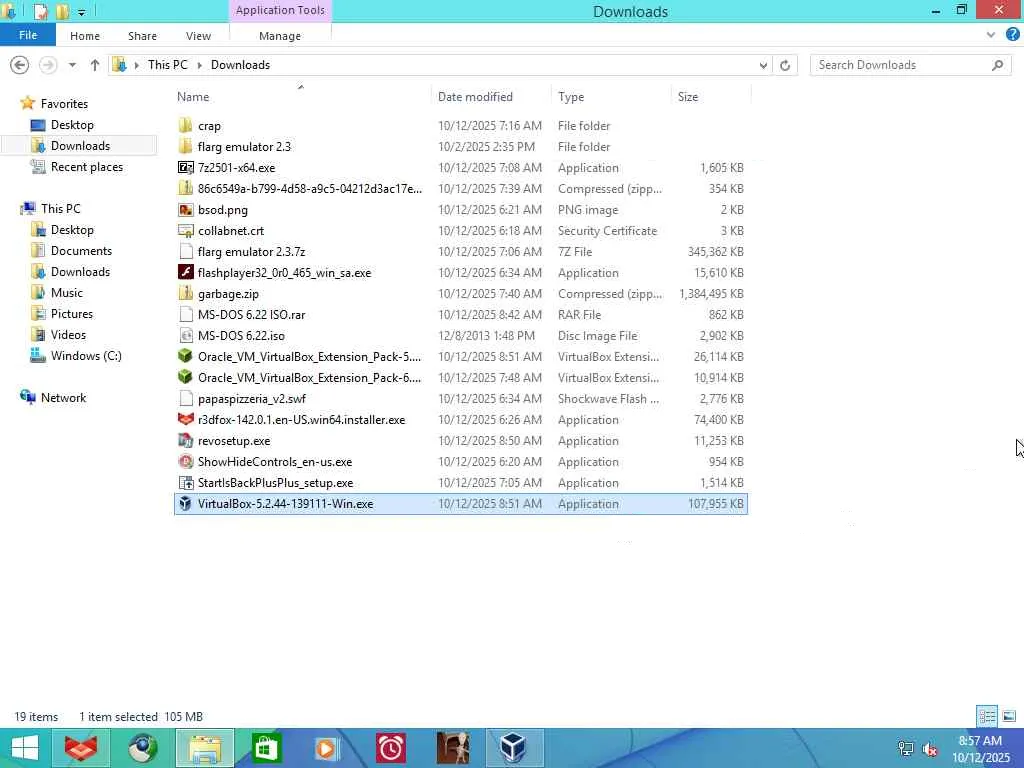1024x768 pixels.
Task: Open the quick access toolbar dropdown
Action: coord(82,12)
